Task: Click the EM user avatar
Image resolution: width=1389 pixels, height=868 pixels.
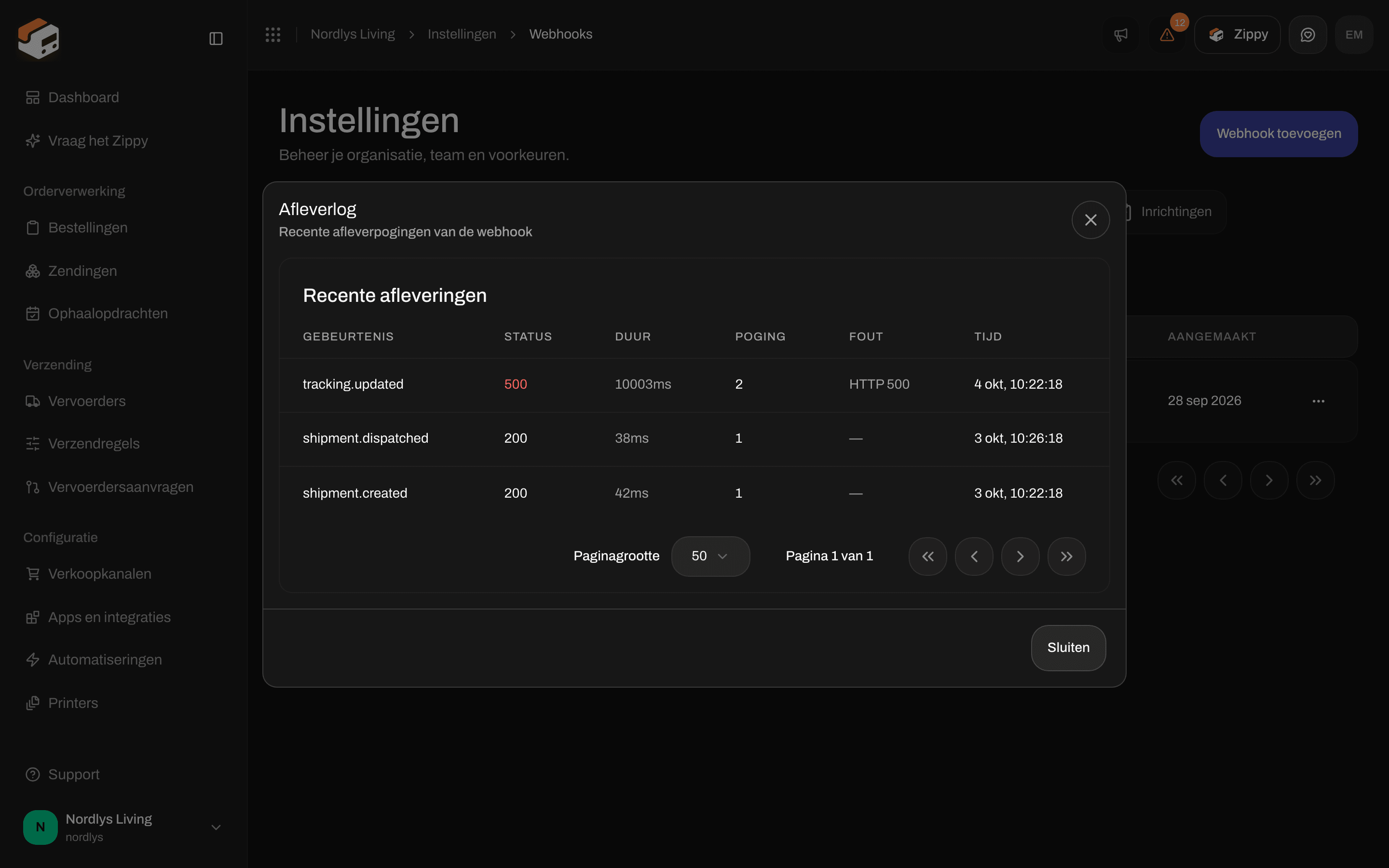Action: [1354, 35]
